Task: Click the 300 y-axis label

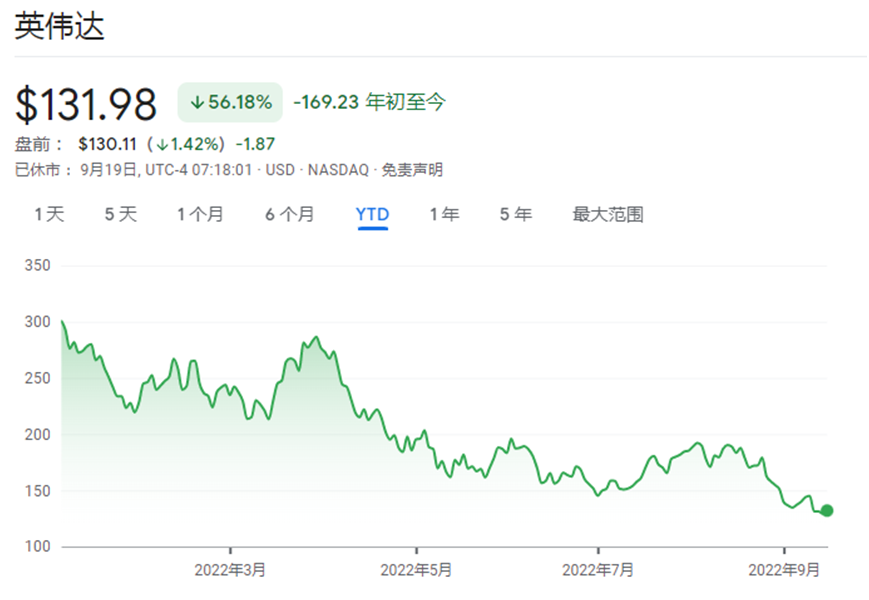Action: click(38, 322)
